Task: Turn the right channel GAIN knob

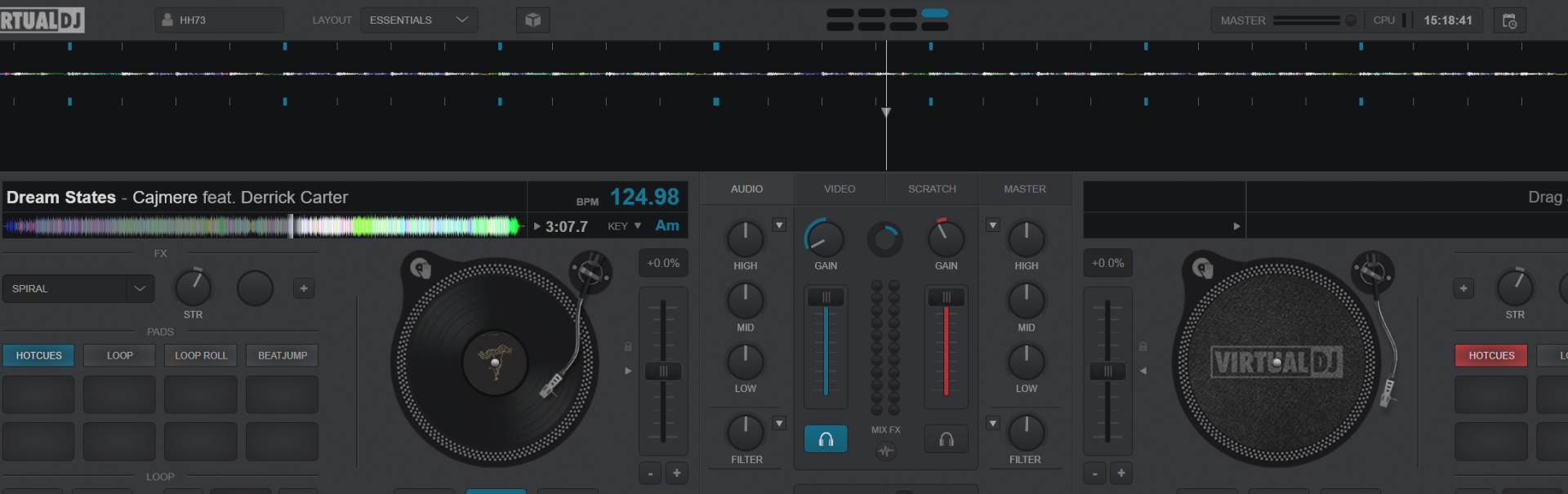Action: coord(946,238)
